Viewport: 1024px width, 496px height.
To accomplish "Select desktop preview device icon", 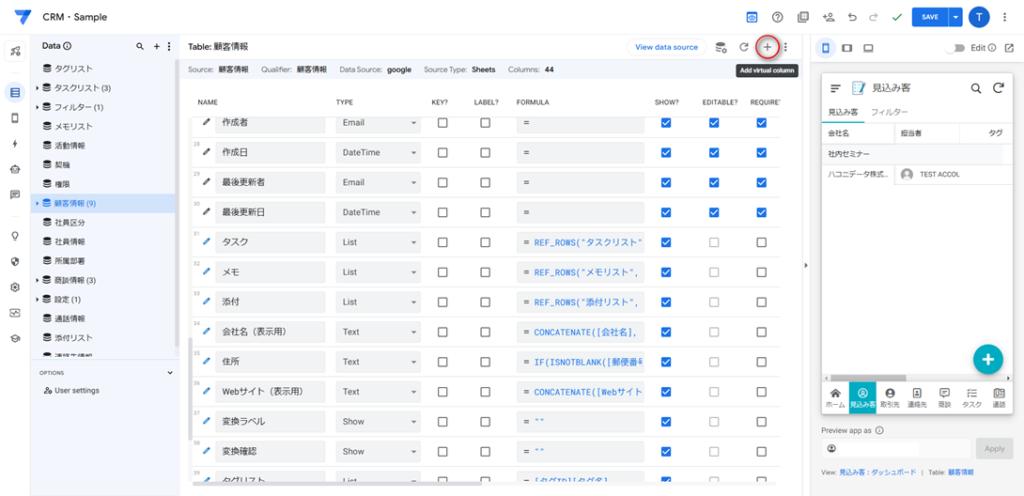I will tap(869, 48).
